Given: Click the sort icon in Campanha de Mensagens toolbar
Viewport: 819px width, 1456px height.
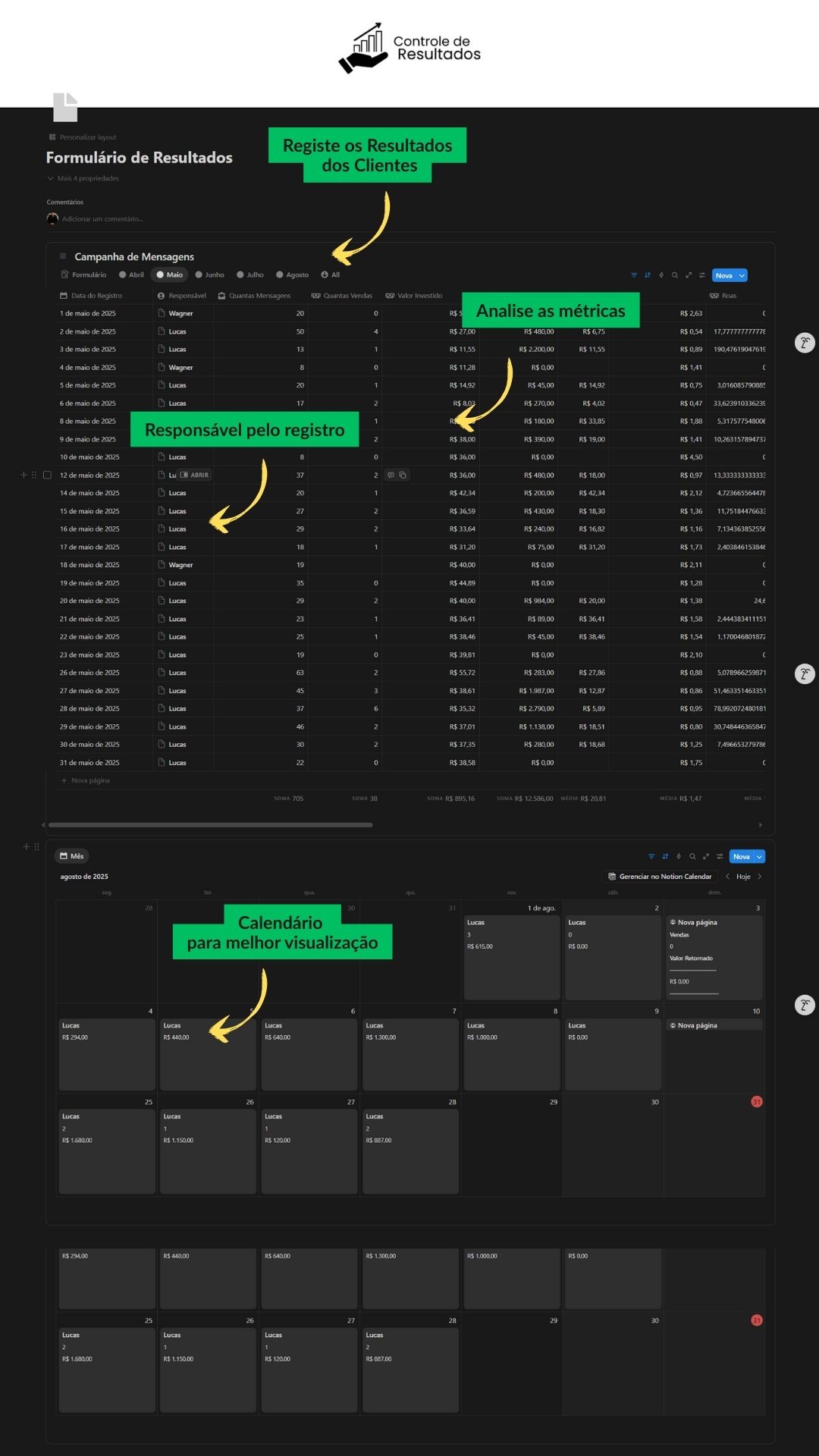Looking at the screenshot, I should coord(648,275).
